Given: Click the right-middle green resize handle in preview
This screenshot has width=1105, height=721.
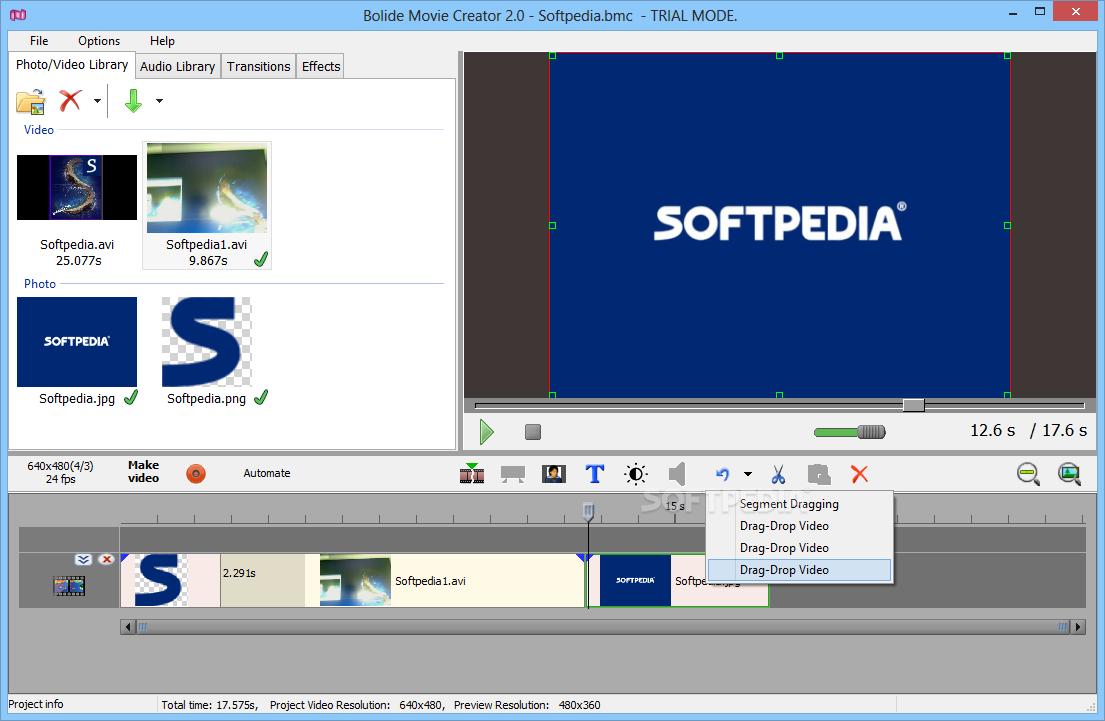Looking at the screenshot, I should [1007, 226].
